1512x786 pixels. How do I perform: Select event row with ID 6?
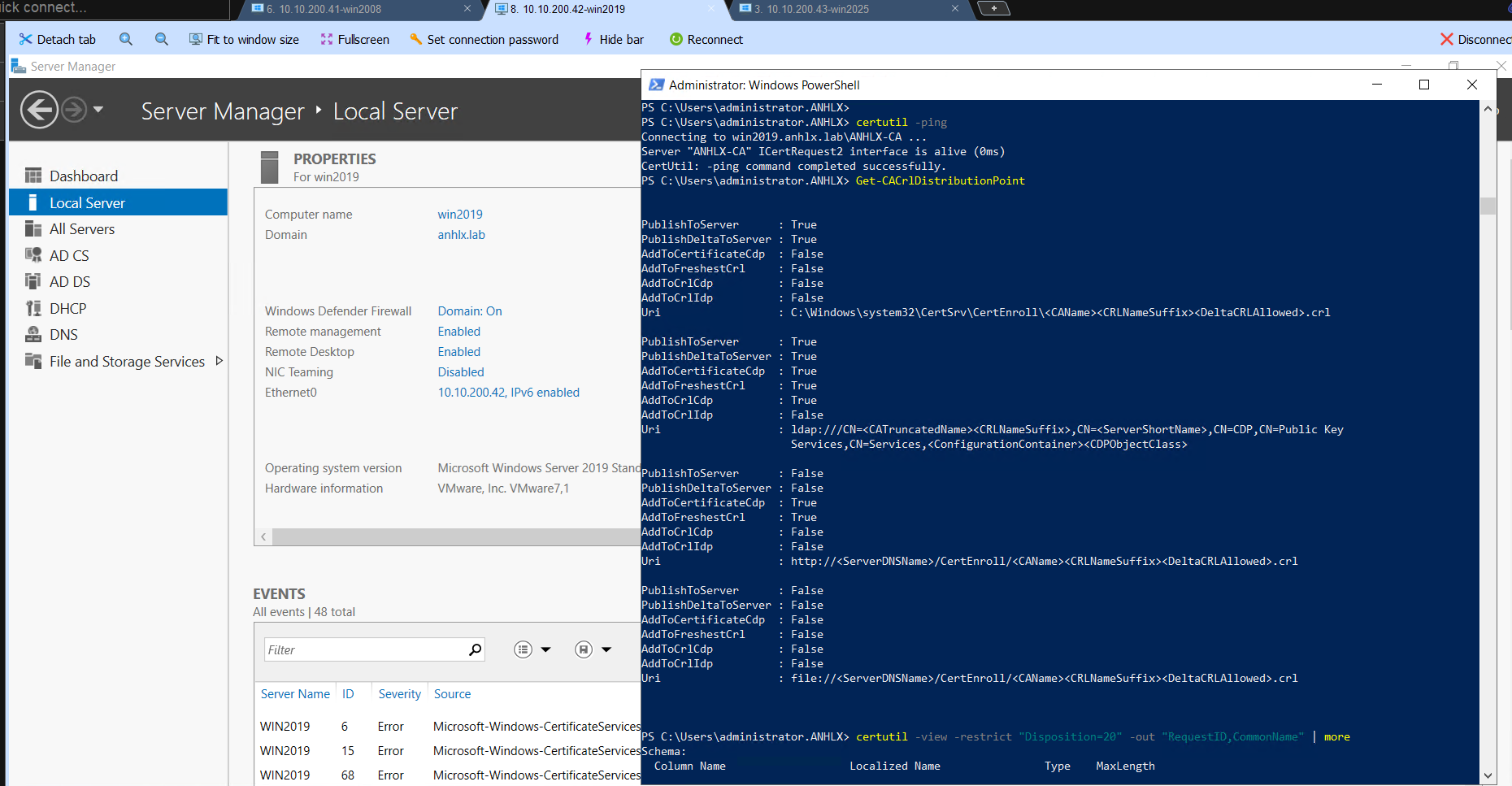point(449,727)
